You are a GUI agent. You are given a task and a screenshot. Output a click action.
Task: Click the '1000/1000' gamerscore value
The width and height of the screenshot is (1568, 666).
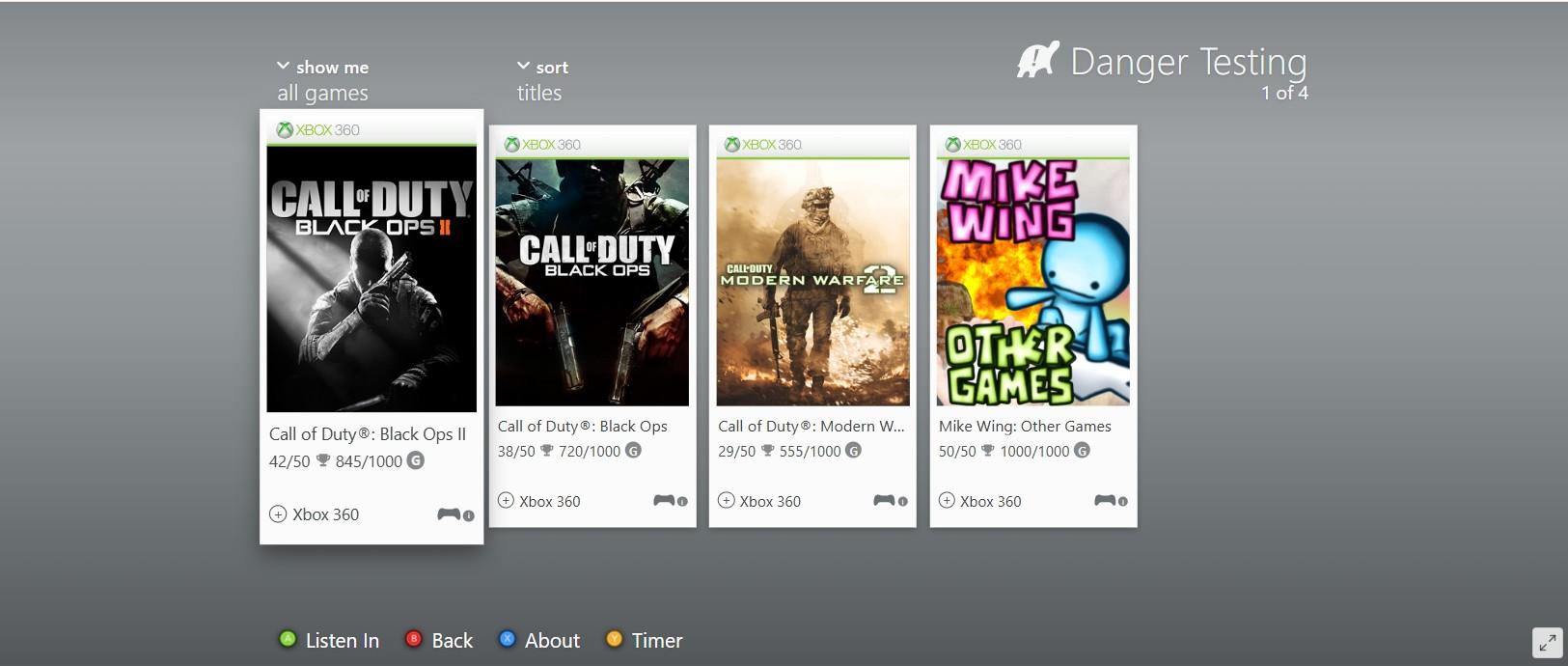1034,451
